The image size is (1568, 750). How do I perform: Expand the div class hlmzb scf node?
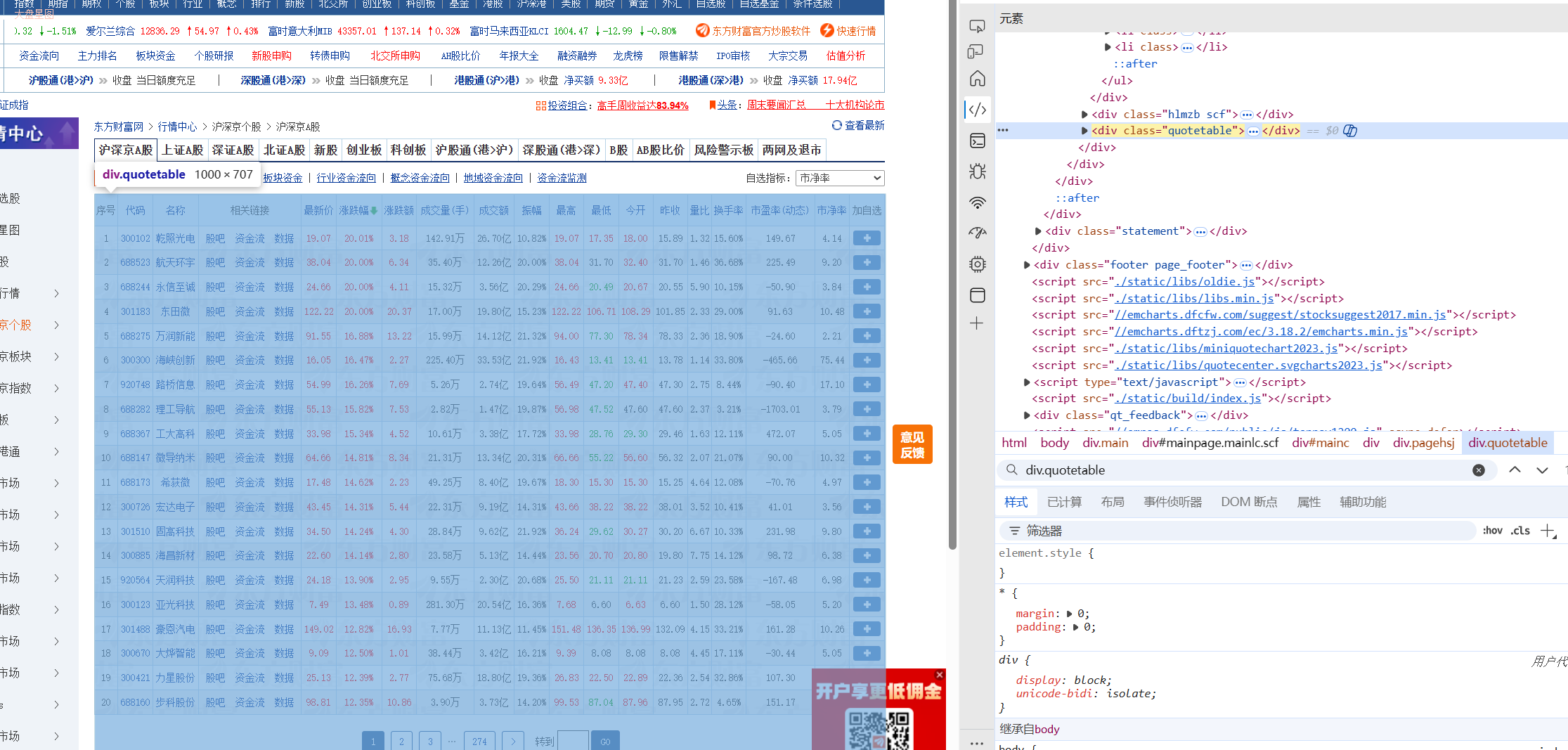point(1084,114)
